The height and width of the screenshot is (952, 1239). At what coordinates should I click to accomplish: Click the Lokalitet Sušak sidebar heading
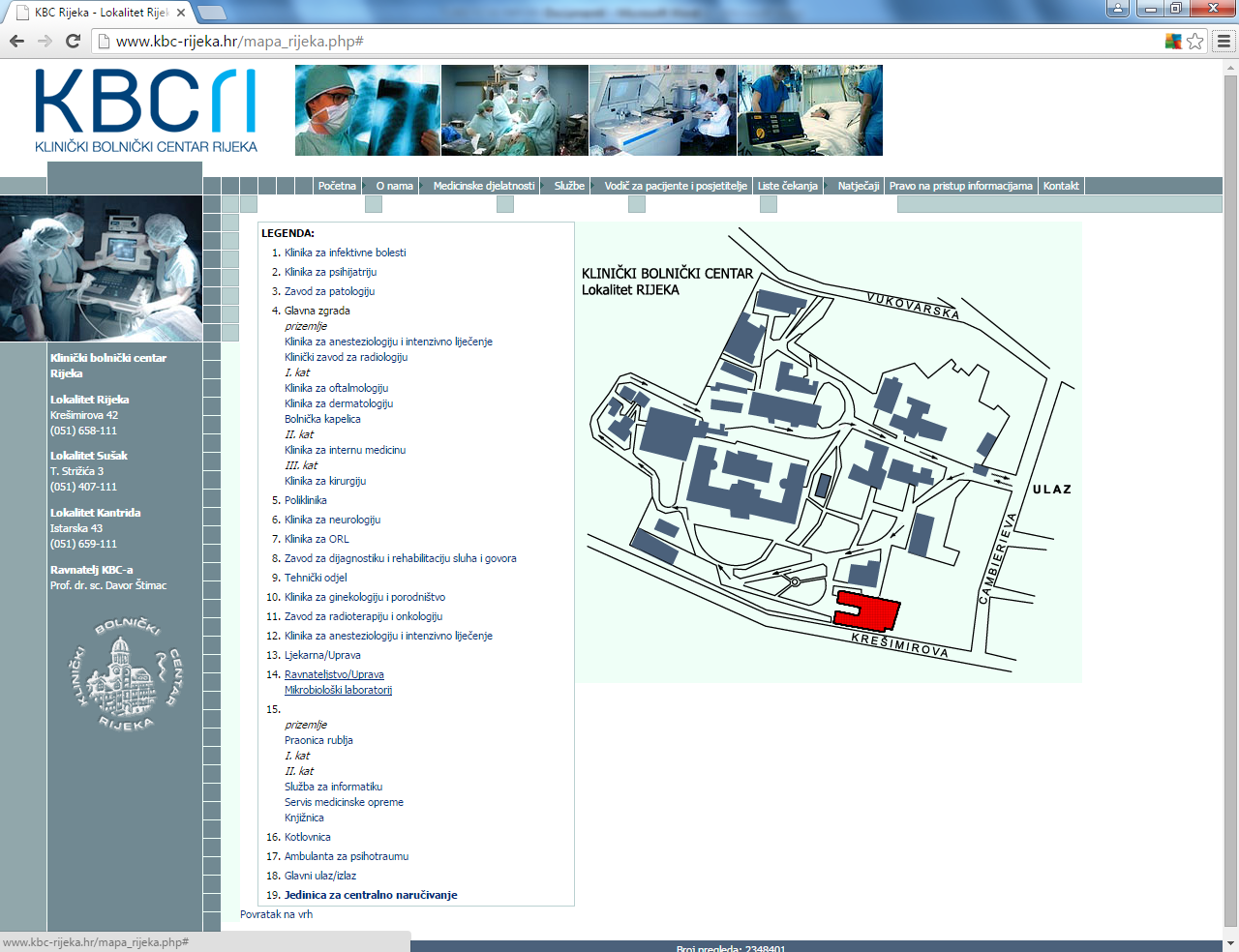point(88,456)
